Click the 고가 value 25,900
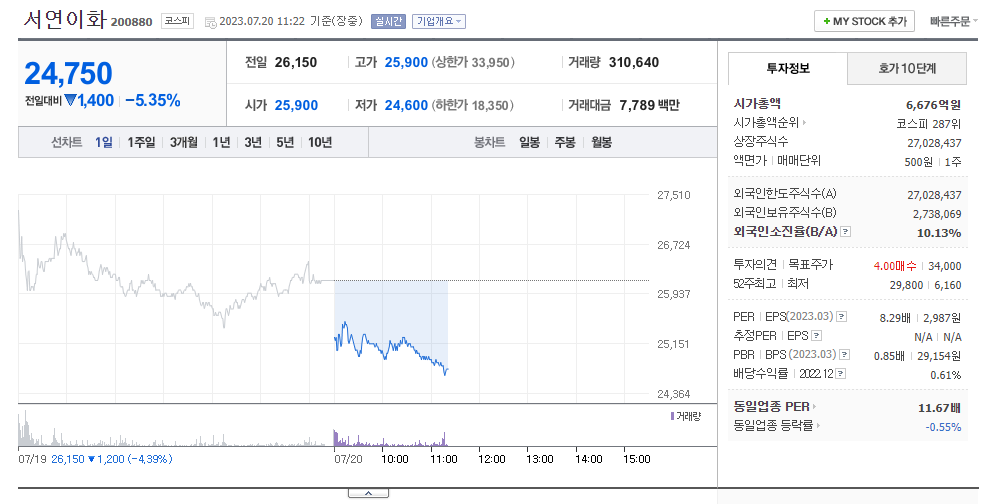 [x=406, y=63]
